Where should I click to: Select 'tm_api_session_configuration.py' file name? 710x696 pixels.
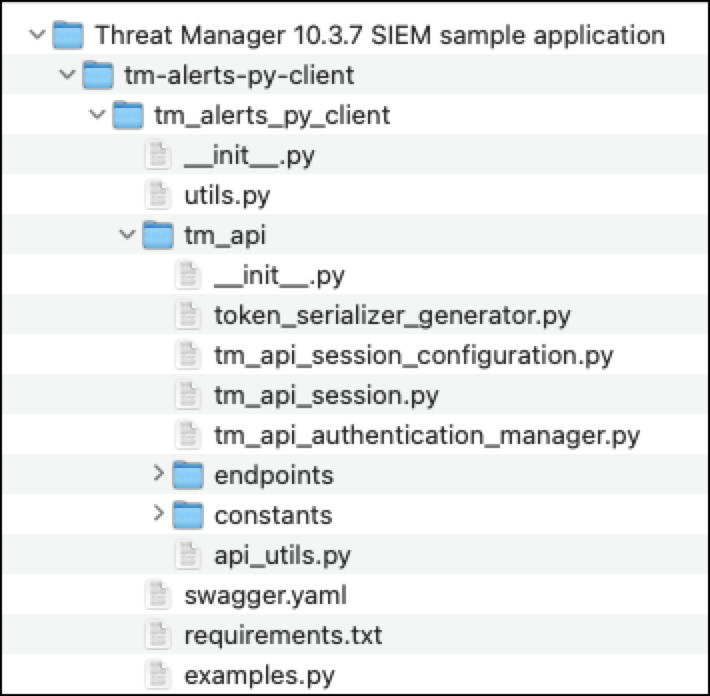[x=413, y=356]
